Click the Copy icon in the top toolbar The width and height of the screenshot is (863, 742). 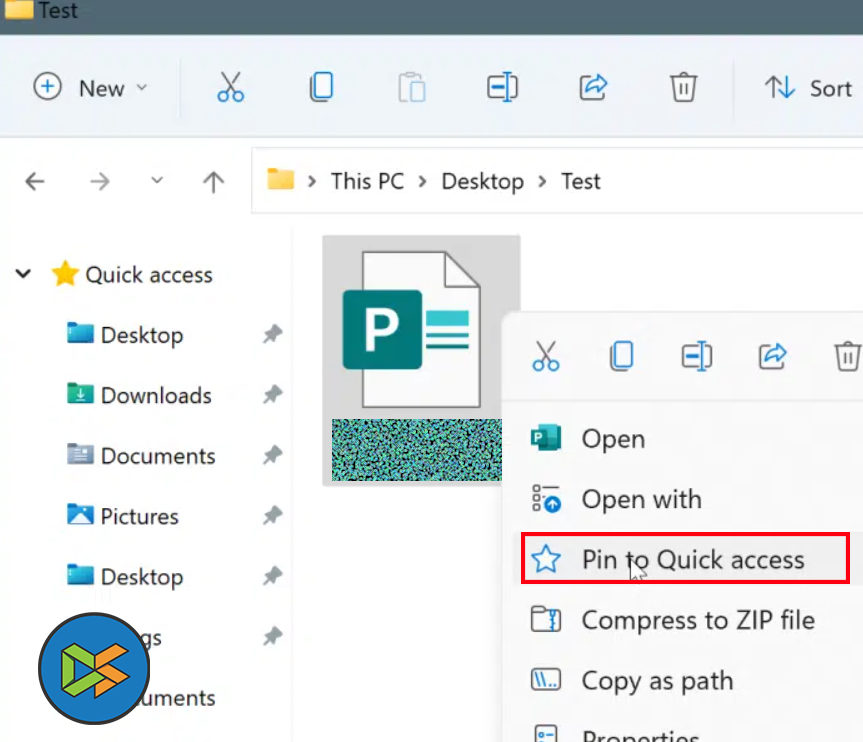click(x=321, y=88)
